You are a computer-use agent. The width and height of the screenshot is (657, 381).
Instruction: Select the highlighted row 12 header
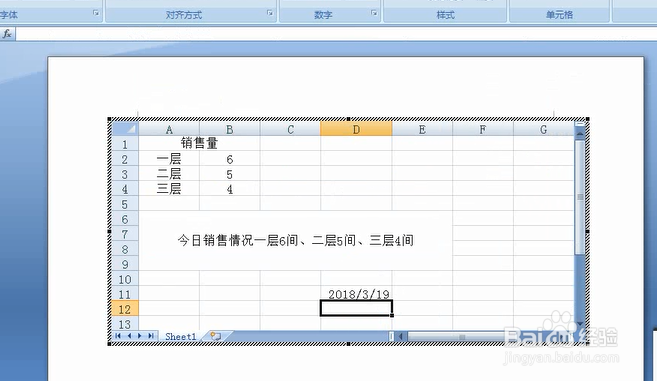pyautogui.click(x=125, y=309)
